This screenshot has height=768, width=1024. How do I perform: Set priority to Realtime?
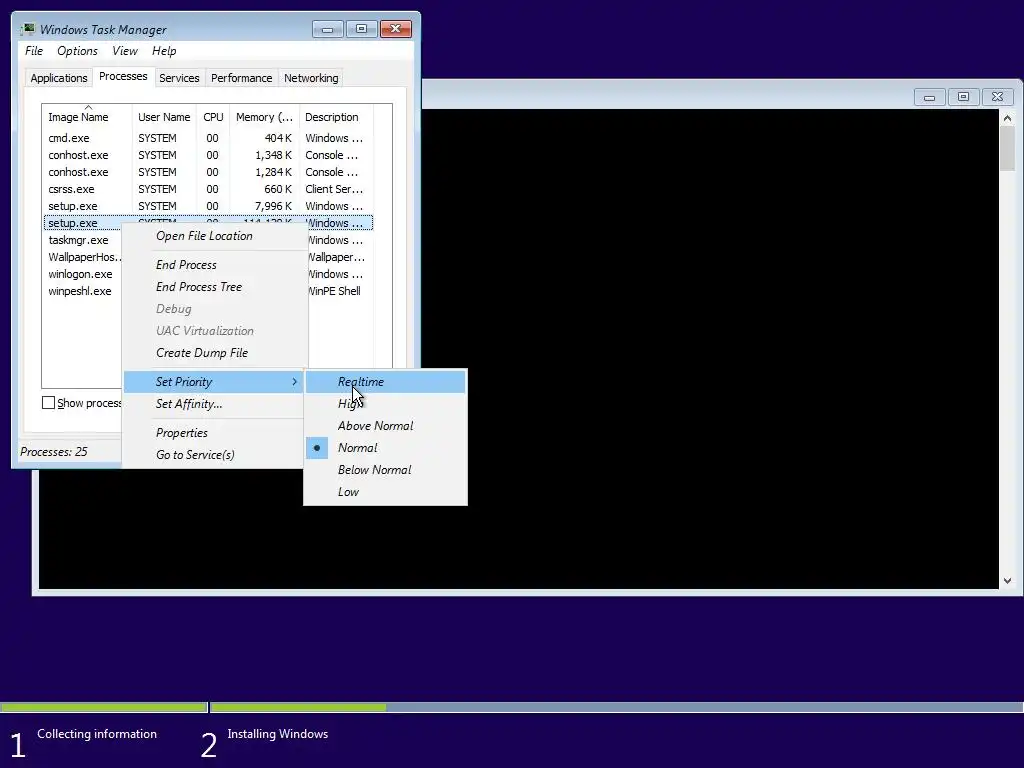click(x=385, y=382)
